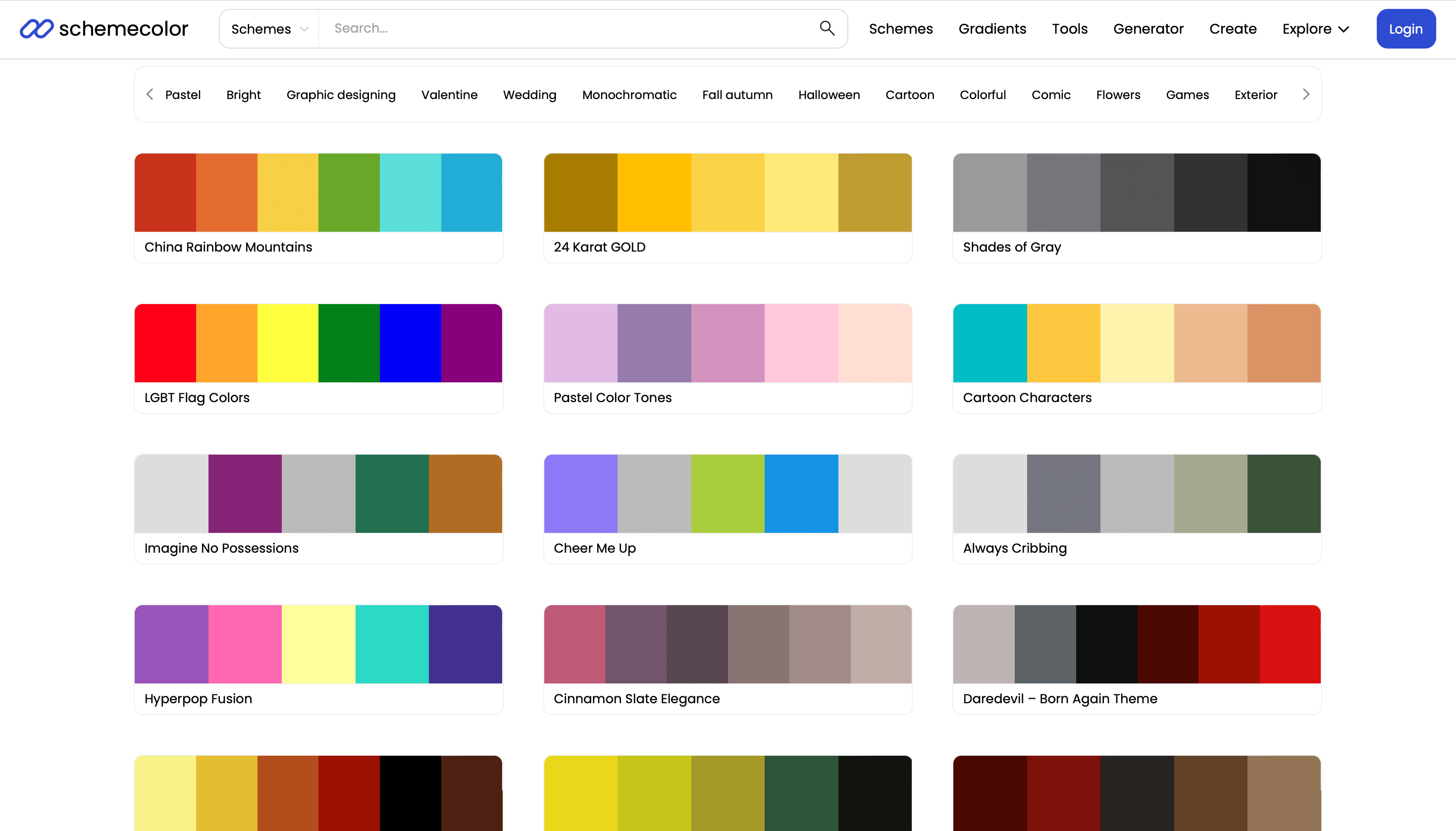1456x831 pixels.
Task: Open the Cheer Me Up palette thumbnail
Action: (x=727, y=494)
